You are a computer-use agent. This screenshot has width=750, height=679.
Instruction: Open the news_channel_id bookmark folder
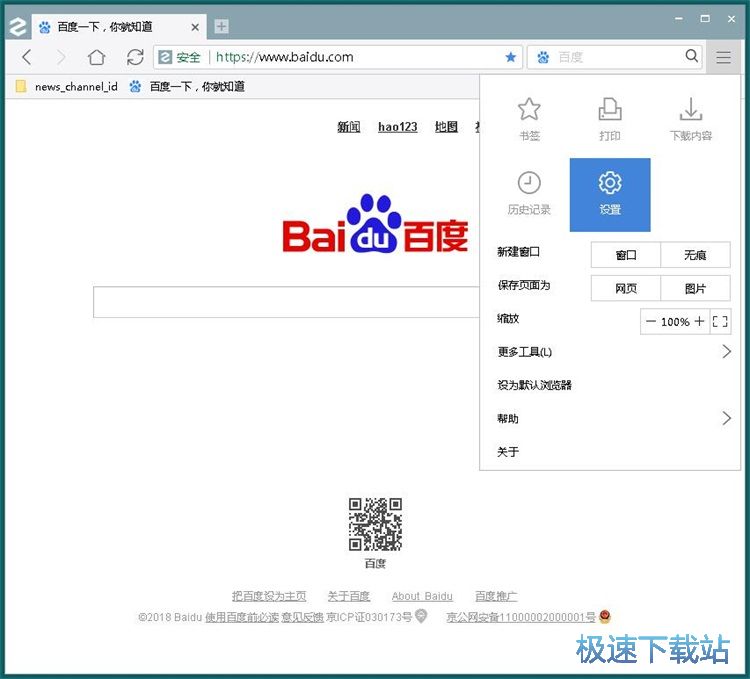(x=66, y=87)
